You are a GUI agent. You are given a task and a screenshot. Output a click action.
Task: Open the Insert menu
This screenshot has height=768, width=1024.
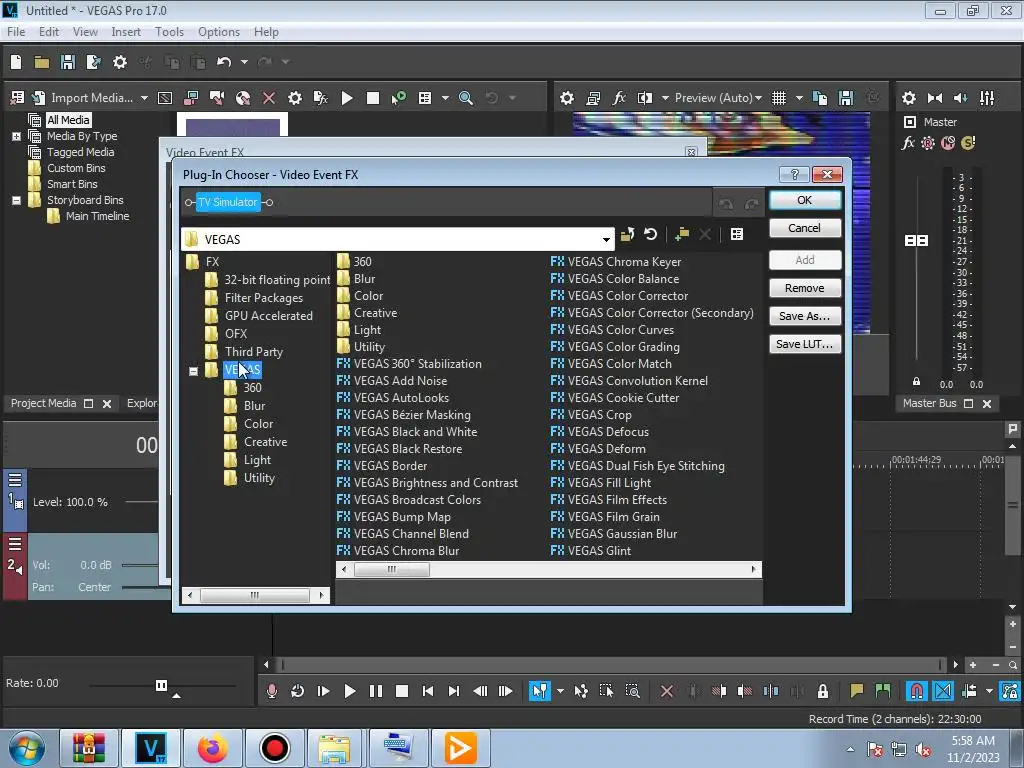point(125,31)
